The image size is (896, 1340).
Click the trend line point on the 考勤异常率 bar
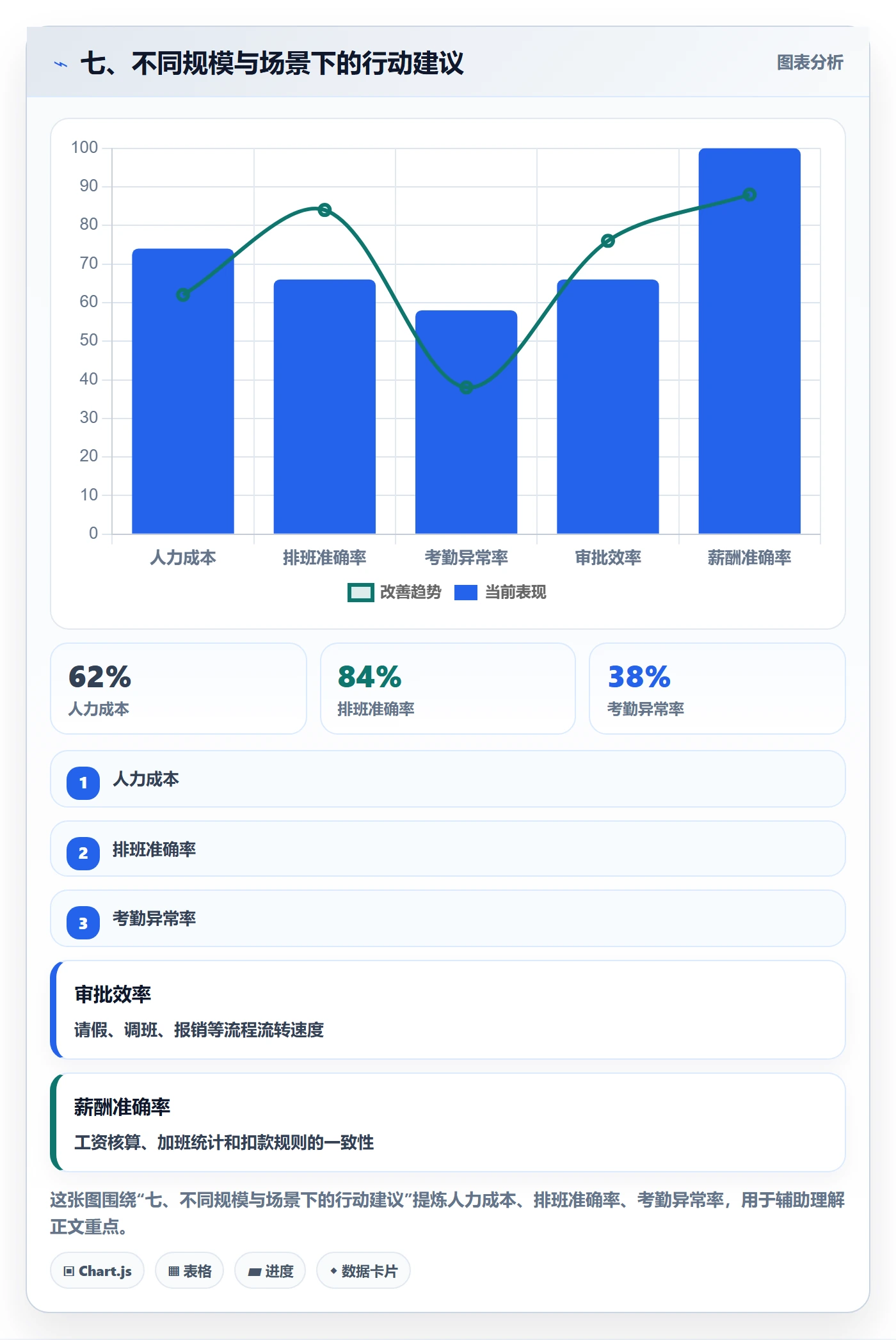tap(467, 387)
